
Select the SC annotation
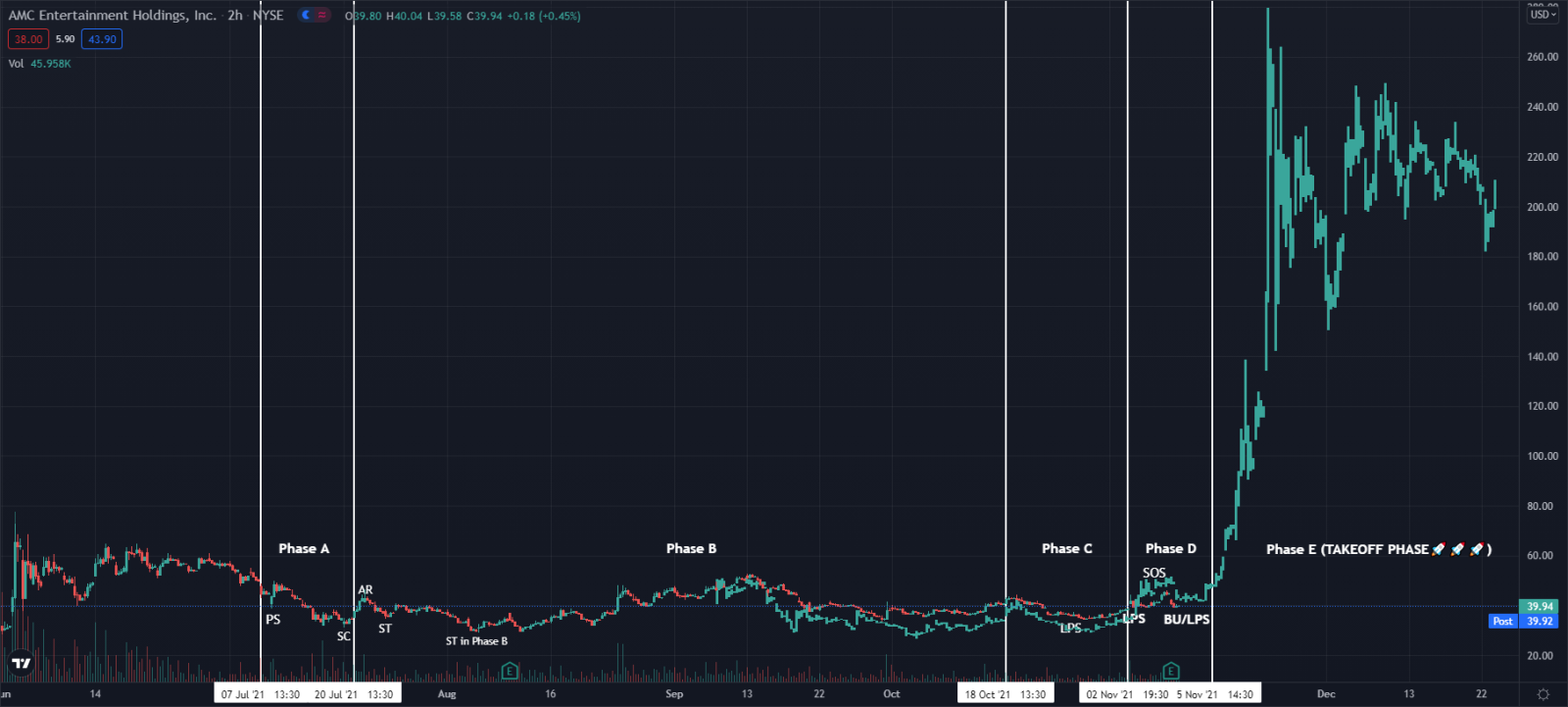click(344, 636)
